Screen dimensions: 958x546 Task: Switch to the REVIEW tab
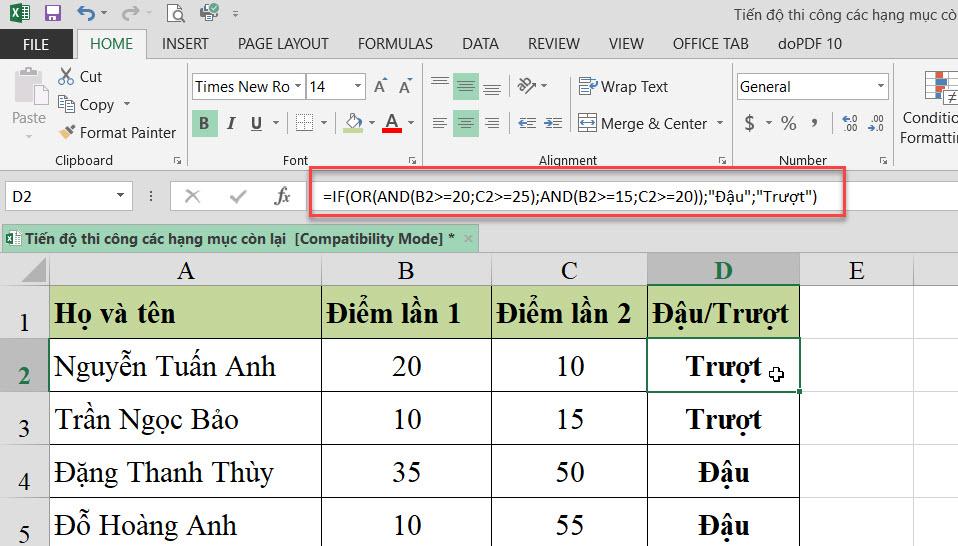(x=554, y=44)
